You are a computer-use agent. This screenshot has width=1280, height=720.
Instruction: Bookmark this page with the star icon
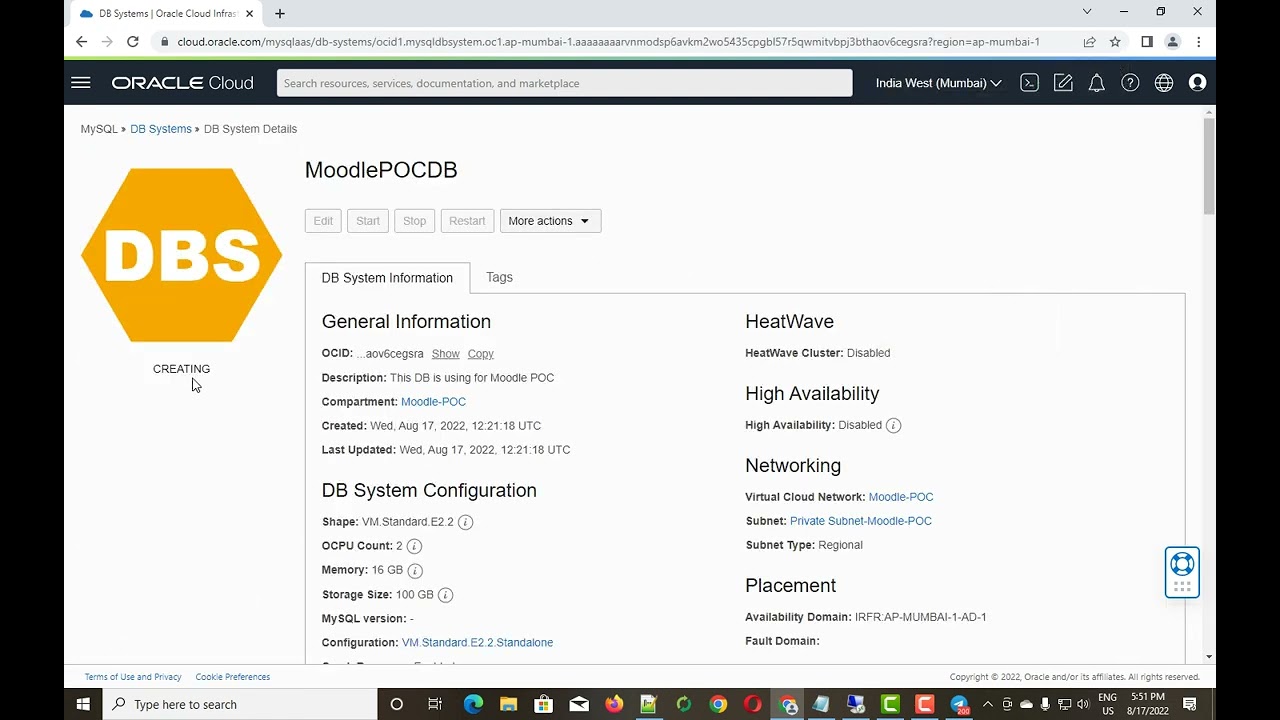pyautogui.click(x=1115, y=42)
